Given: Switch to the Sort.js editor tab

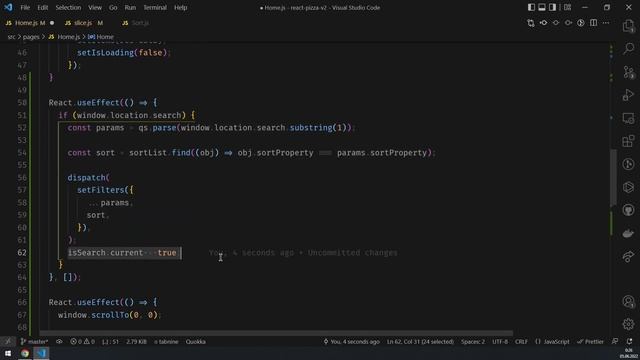Looking at the screenshot, I should click(136, 23).
